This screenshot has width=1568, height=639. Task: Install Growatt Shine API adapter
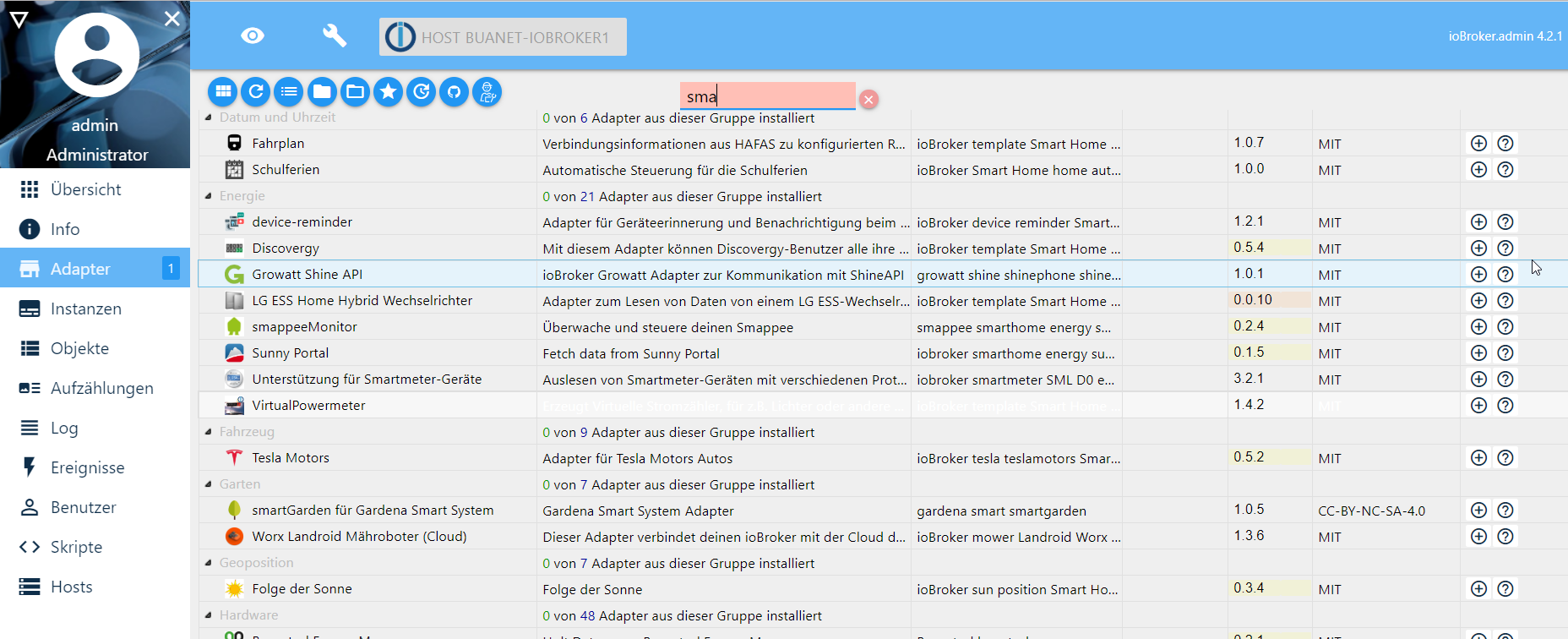[1478, 275]
